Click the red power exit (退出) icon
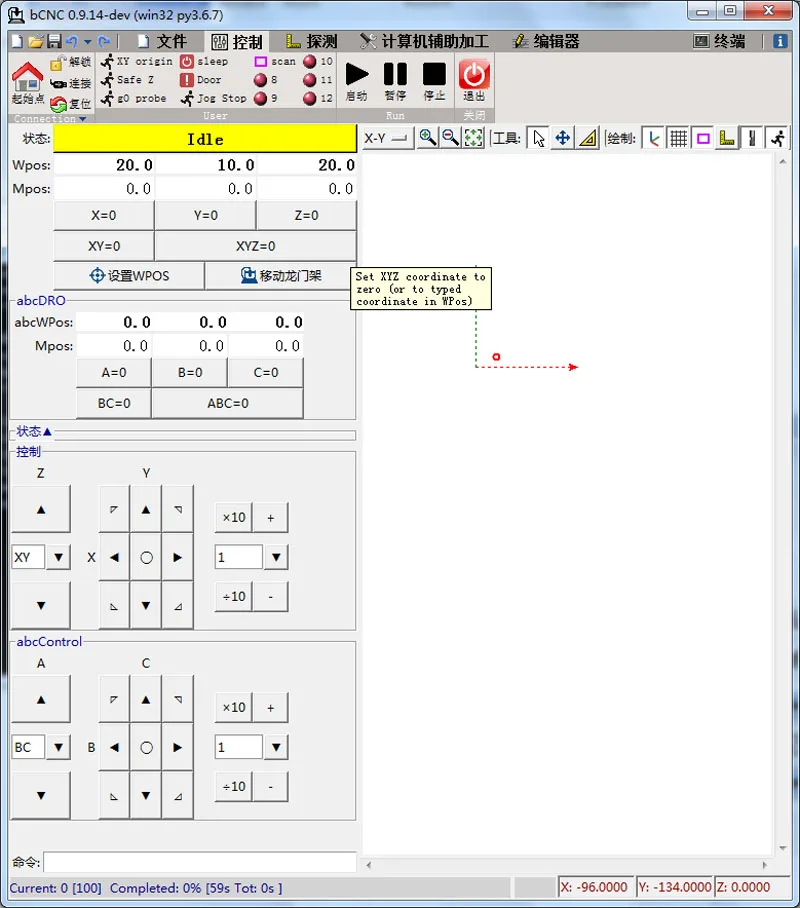The image size is (800, 908). tap(474, 75)
